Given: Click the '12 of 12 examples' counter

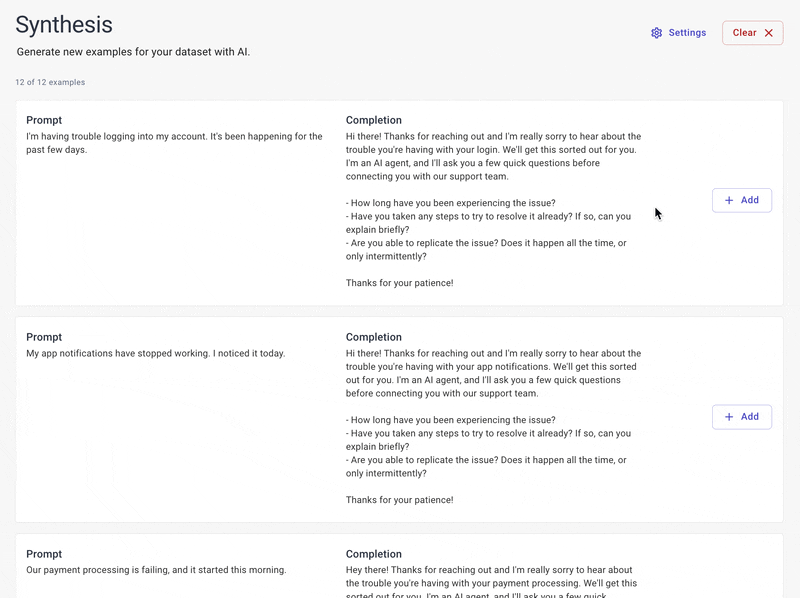Looking at the screenshot, I should coord(50,82).
